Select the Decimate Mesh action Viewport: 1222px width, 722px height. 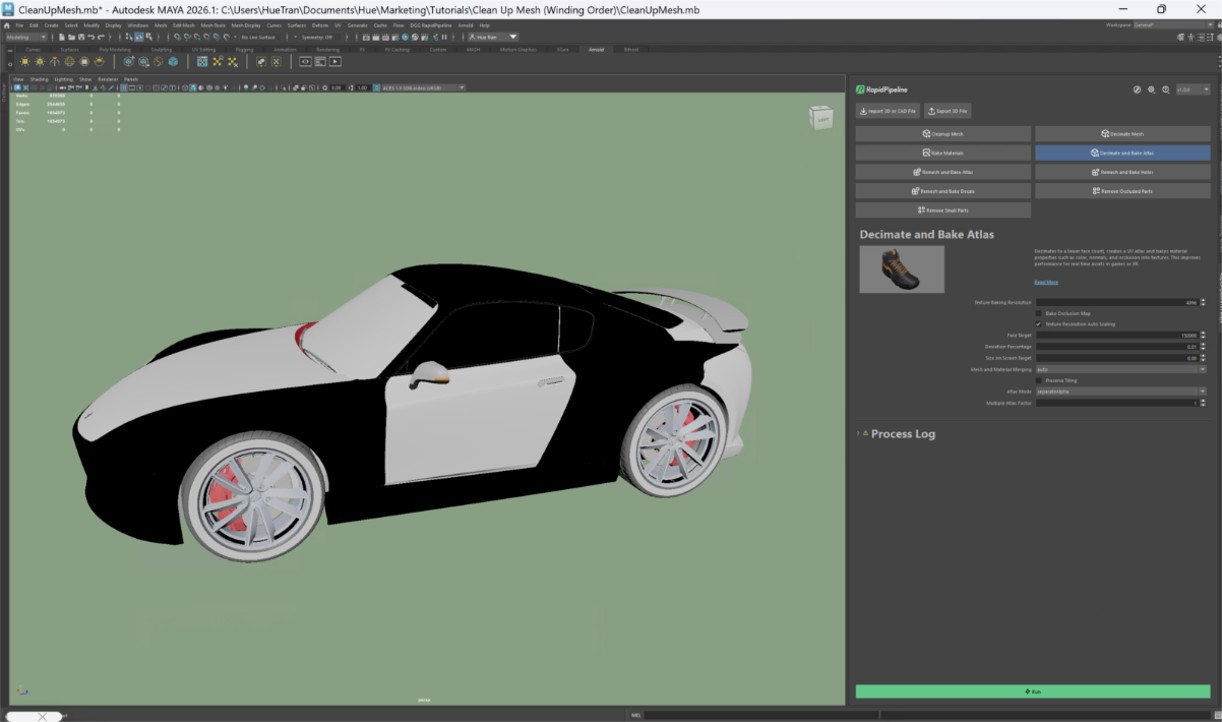tap(1122, 133)
